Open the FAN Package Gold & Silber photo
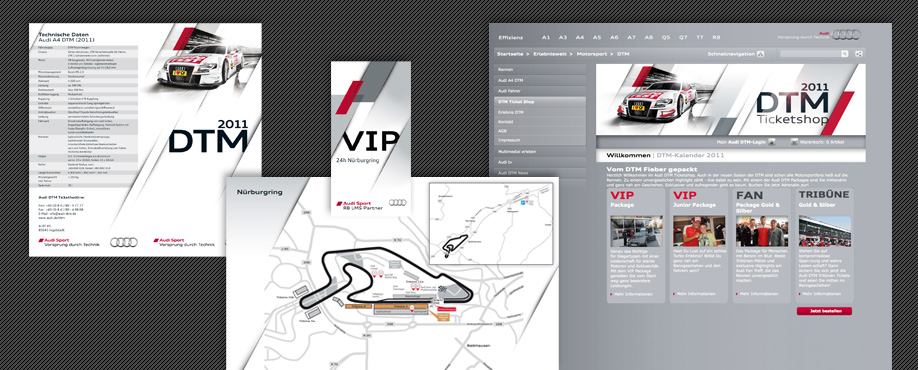 pyautogui.click(x=762, y=231)
